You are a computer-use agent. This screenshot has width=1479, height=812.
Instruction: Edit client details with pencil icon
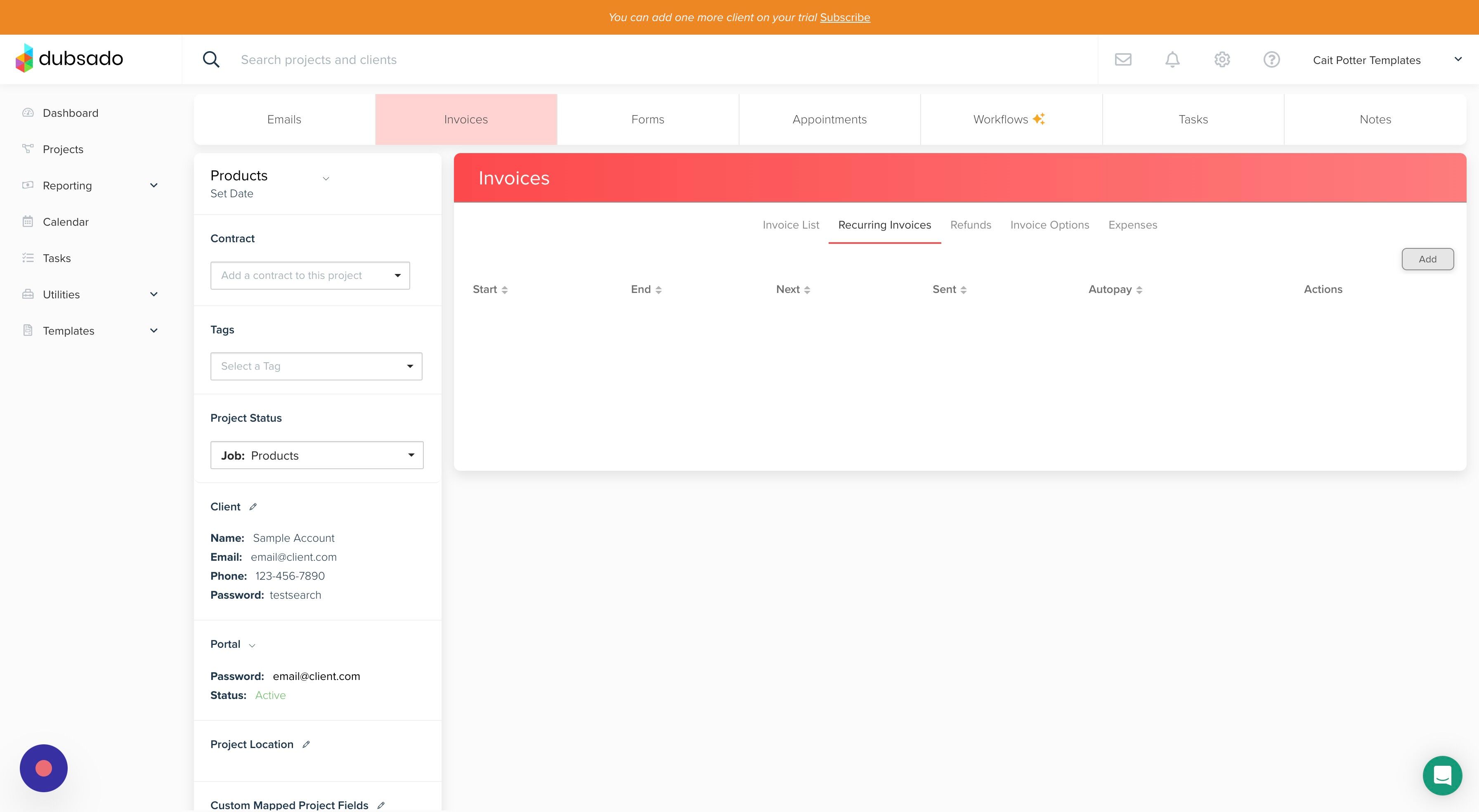(x=253, y=507)
